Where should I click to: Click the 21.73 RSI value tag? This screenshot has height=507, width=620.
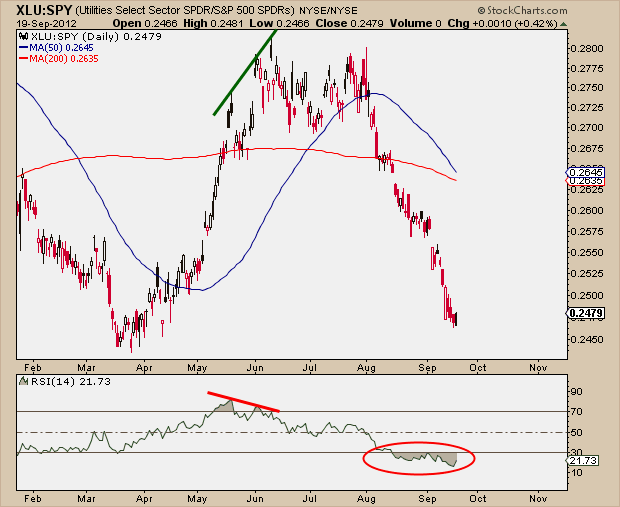click(x=583, y=461)
